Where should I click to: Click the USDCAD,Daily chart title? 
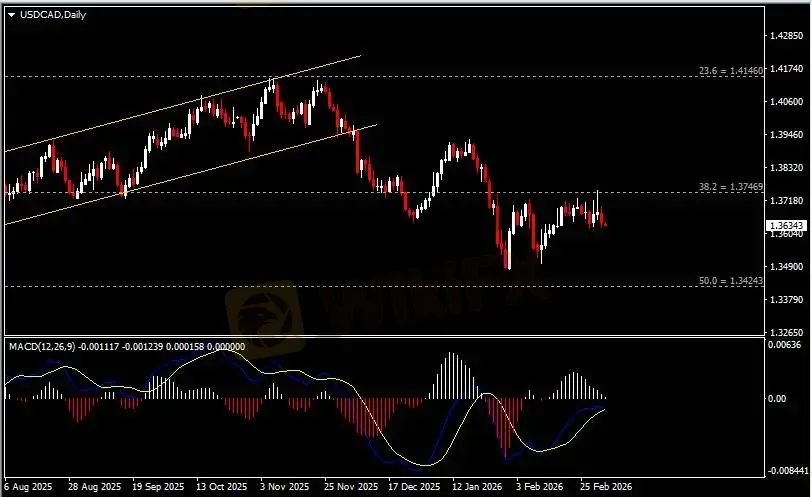click(x=51, y=12)
